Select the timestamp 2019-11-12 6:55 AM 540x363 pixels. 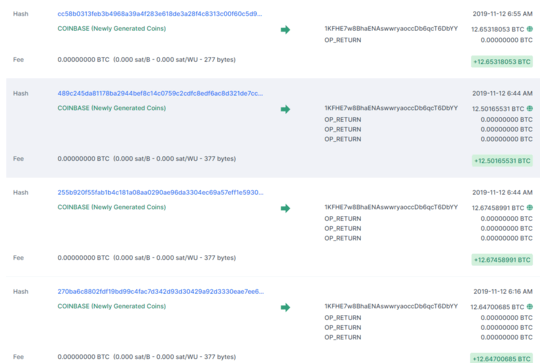point(502,14)
